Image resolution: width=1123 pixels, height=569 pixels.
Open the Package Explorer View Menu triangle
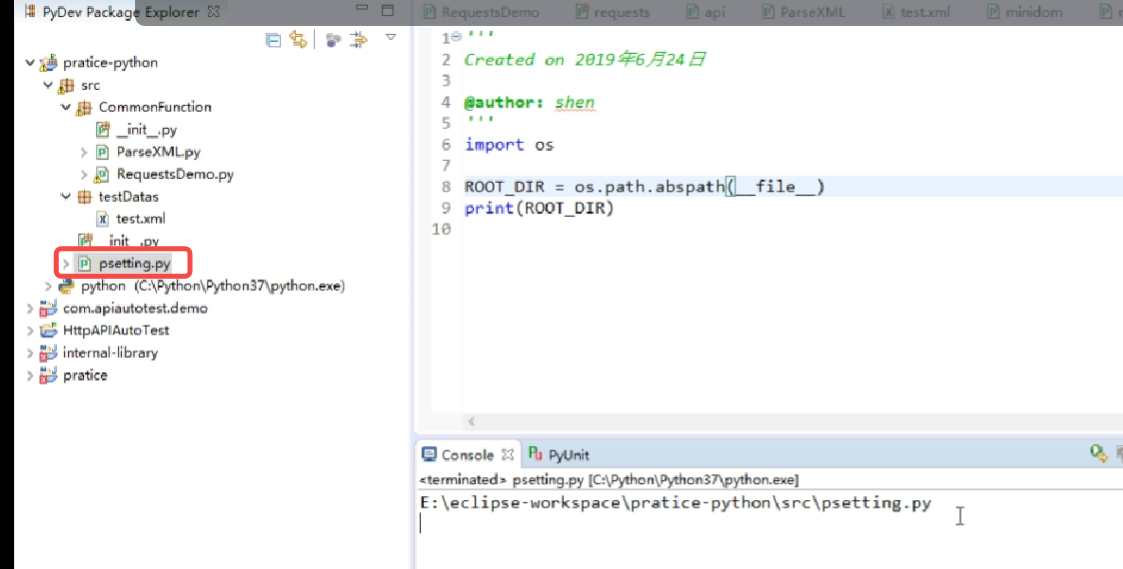[391, 37]
